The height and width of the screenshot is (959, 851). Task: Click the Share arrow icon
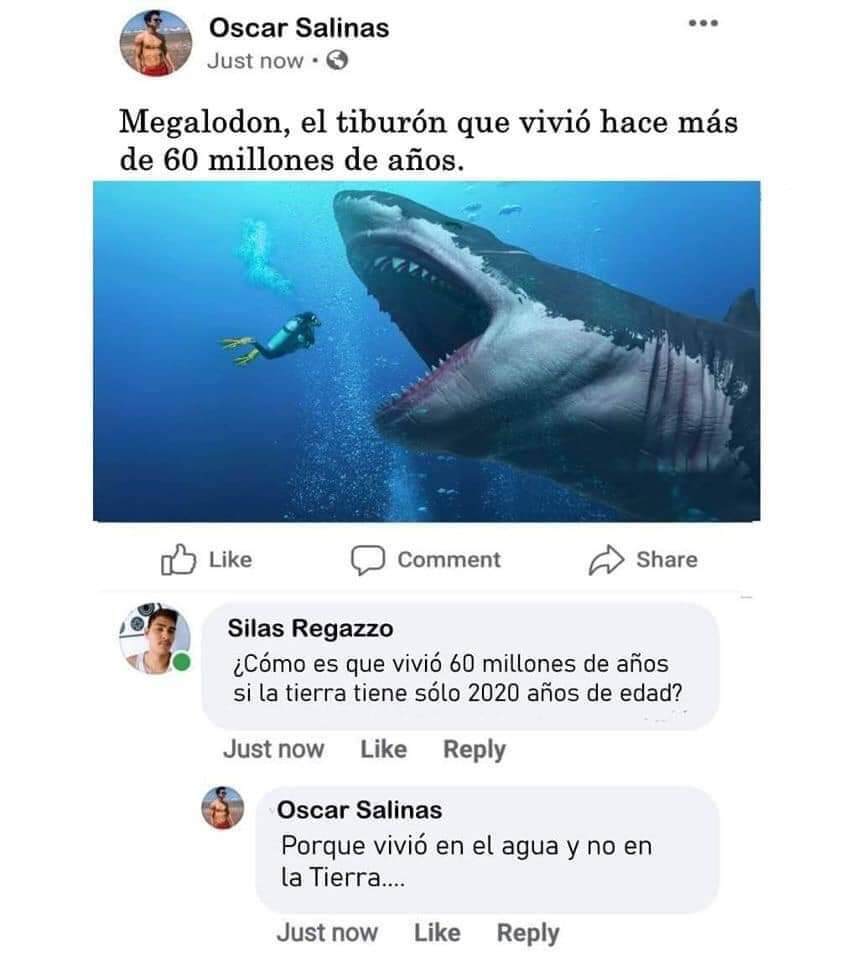point(606,560)
